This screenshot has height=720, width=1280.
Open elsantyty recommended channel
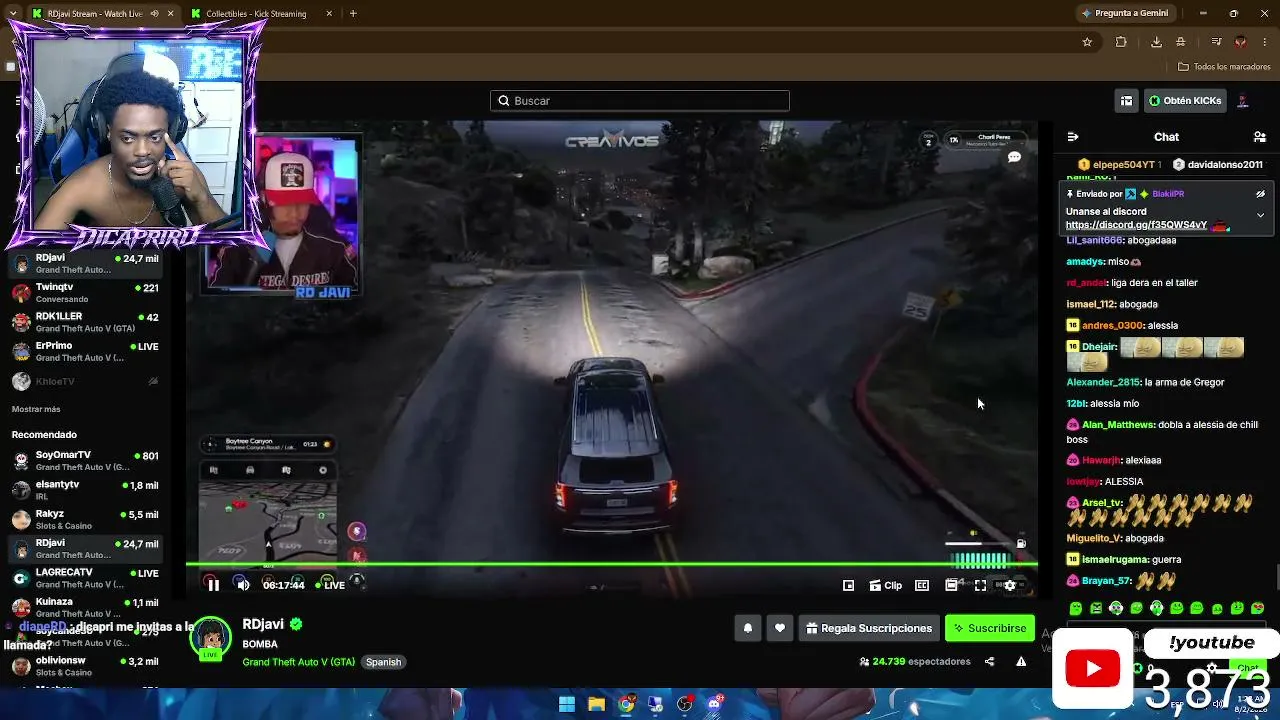coord(85,490)
